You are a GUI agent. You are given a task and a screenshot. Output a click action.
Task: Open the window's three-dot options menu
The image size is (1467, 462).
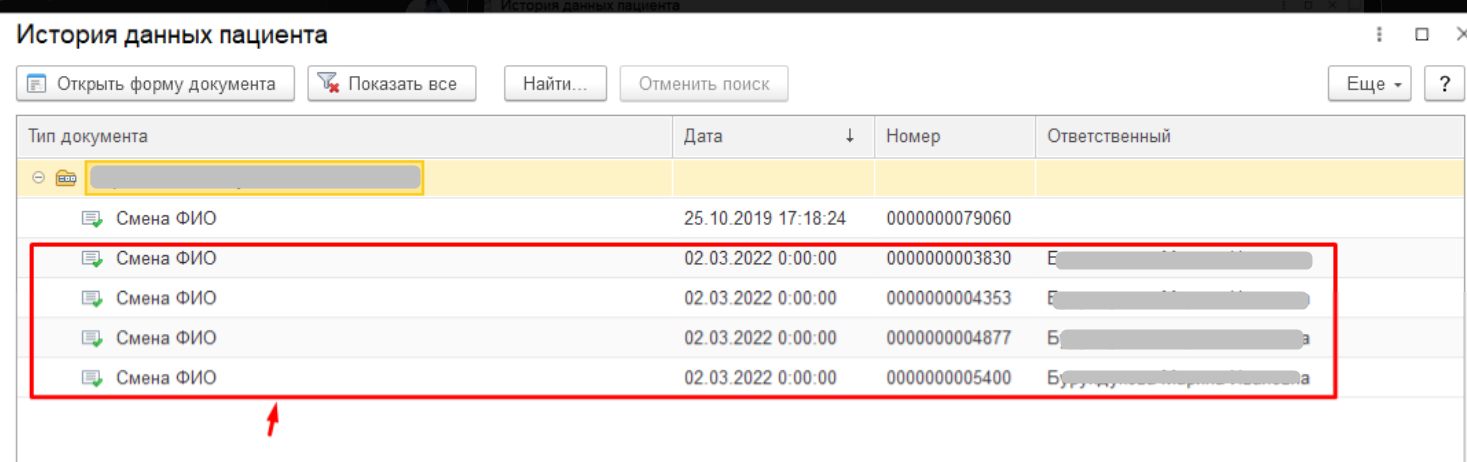pos(1381,35)
